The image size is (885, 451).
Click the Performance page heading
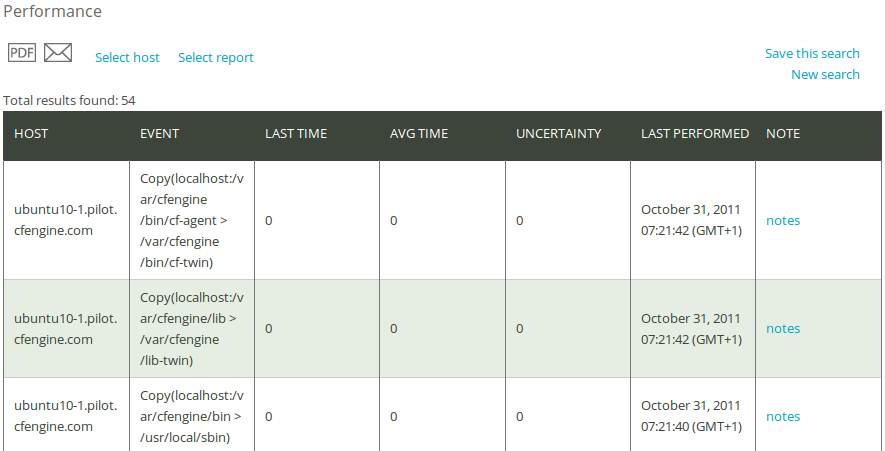click(52, 11)
